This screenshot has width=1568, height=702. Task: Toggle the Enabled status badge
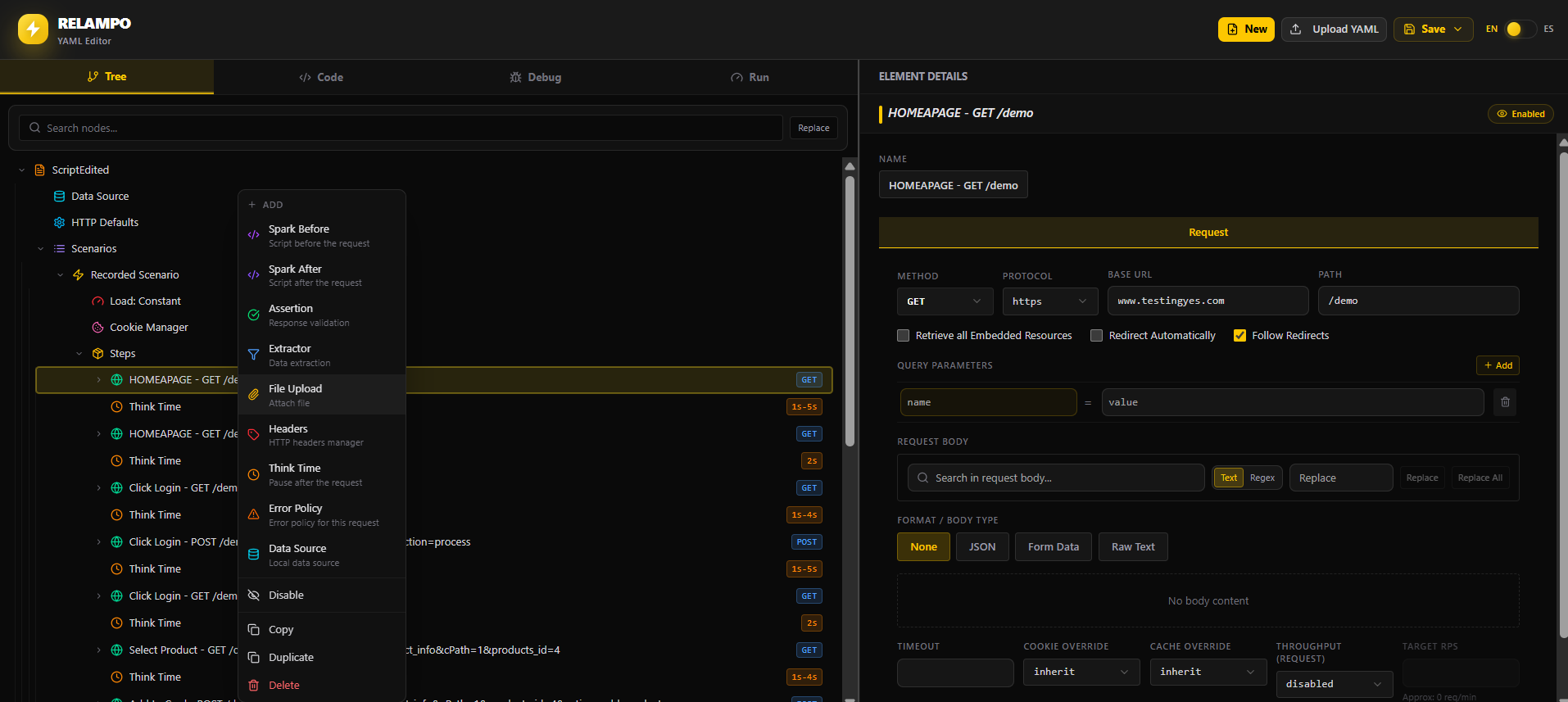click(x=1520, y=114)
